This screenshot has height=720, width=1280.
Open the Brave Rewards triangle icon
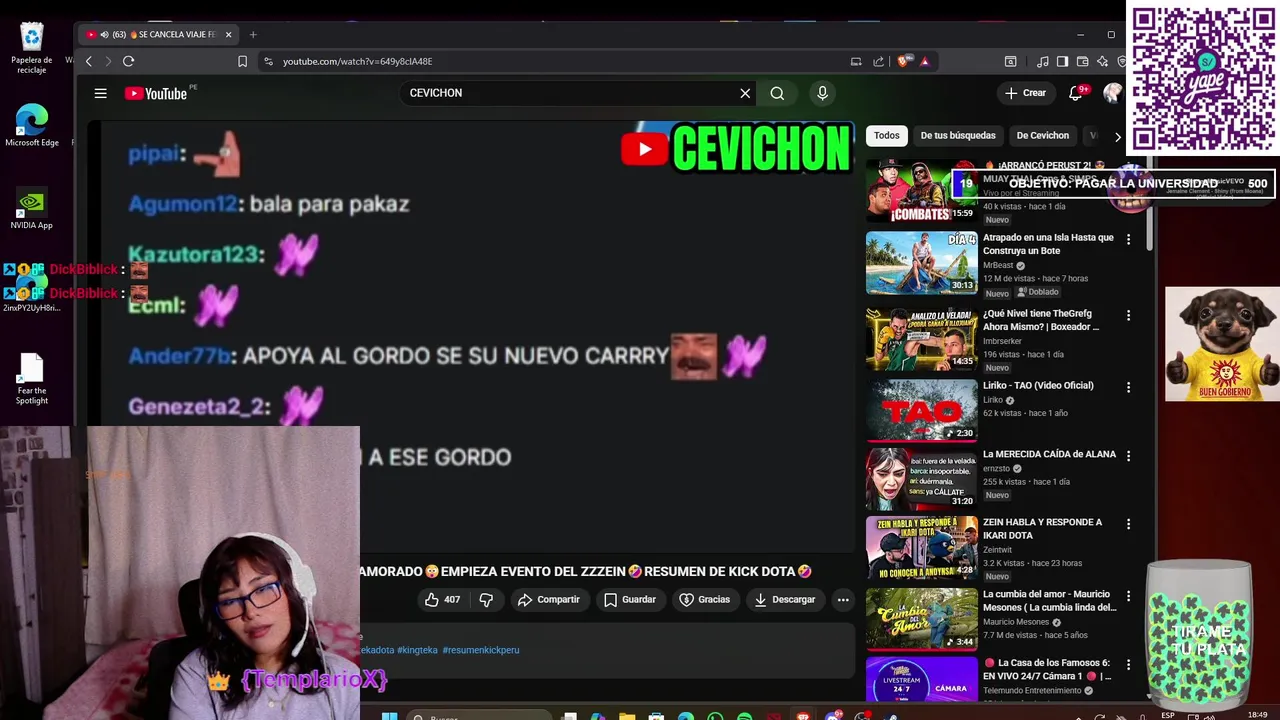point(924,61)
